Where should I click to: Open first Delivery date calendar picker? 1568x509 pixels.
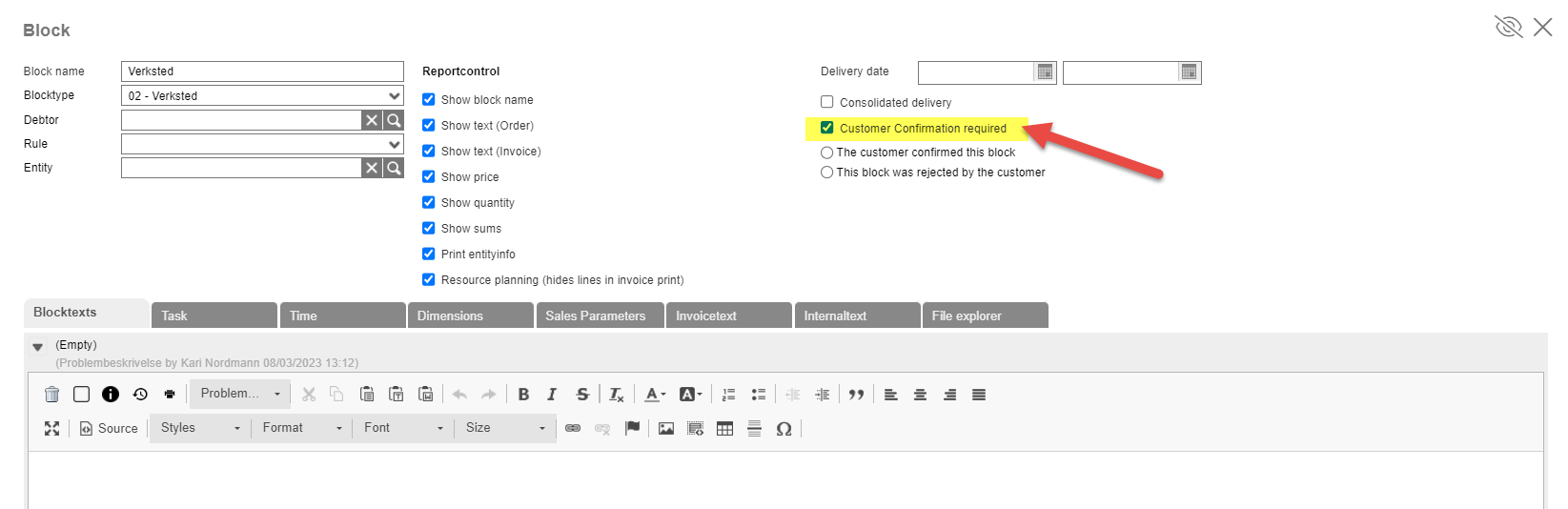(x=1046, y=72)
